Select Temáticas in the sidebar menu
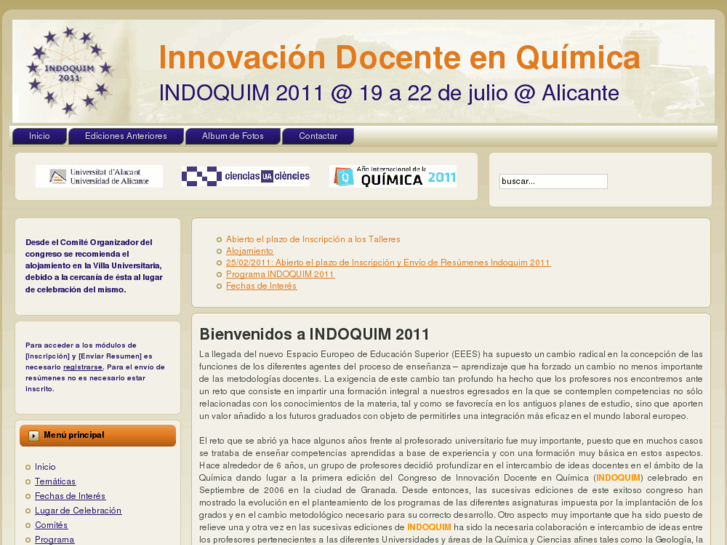Screen dimensions: 727x545 [55, 481]
